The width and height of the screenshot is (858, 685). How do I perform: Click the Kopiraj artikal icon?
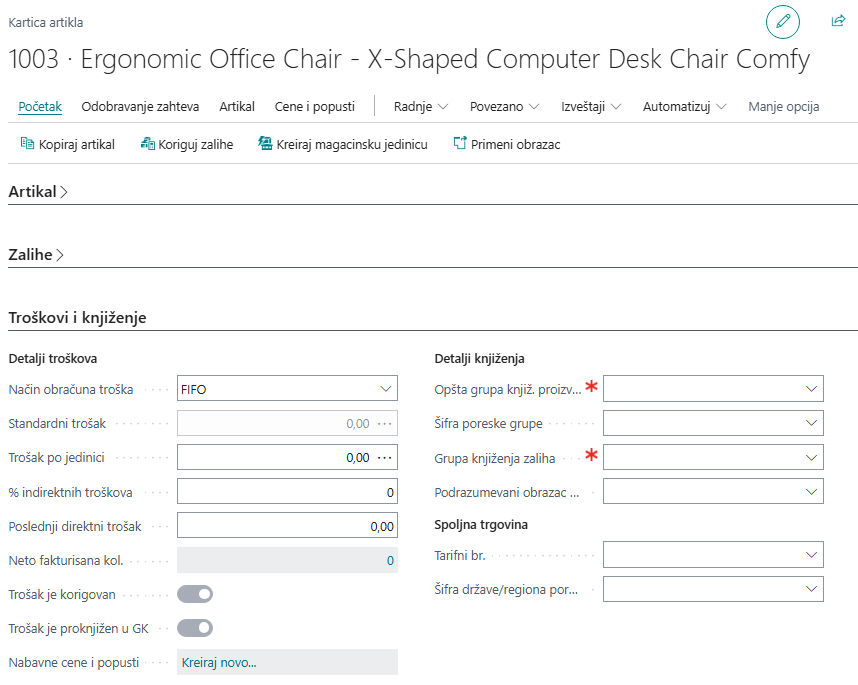coord(28,144)
